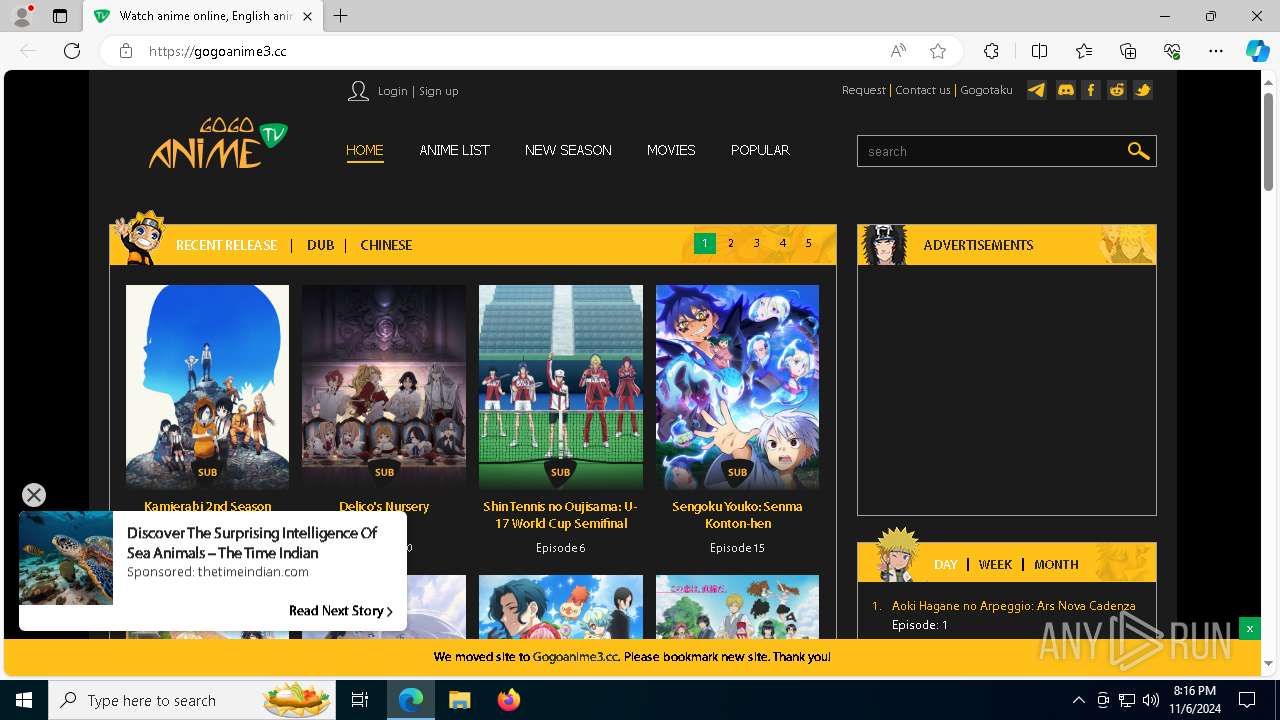The image size is (1280, 720).
Task: Open Kamierabi 2nd Season thumbnail
Action: coord(207,387)
